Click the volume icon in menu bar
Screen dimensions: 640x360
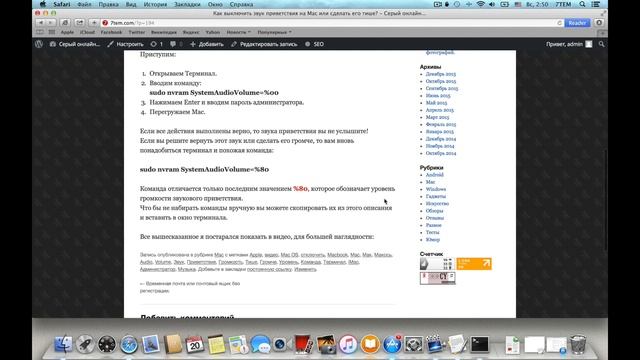[492, 4]
